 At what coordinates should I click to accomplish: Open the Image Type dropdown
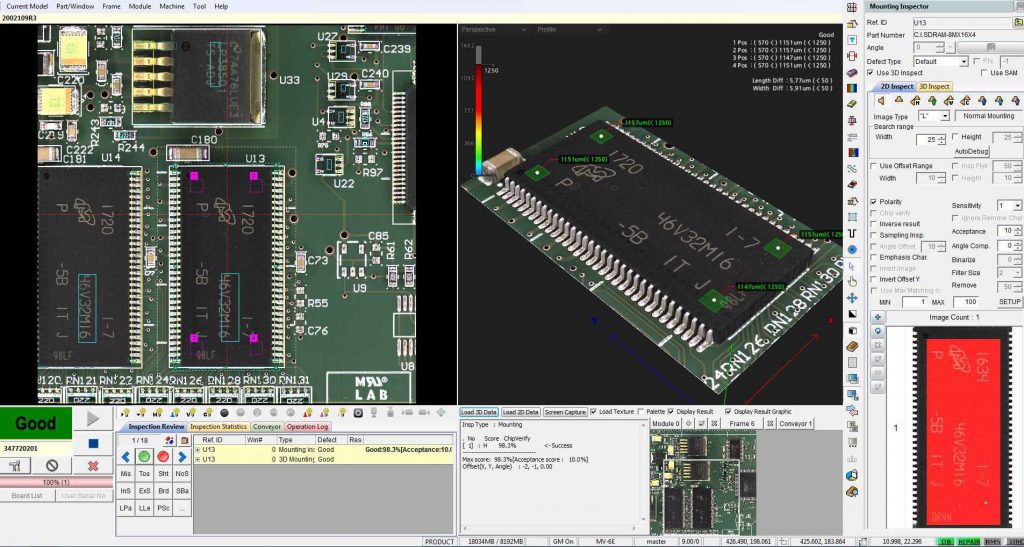click(x=944, y=116)
